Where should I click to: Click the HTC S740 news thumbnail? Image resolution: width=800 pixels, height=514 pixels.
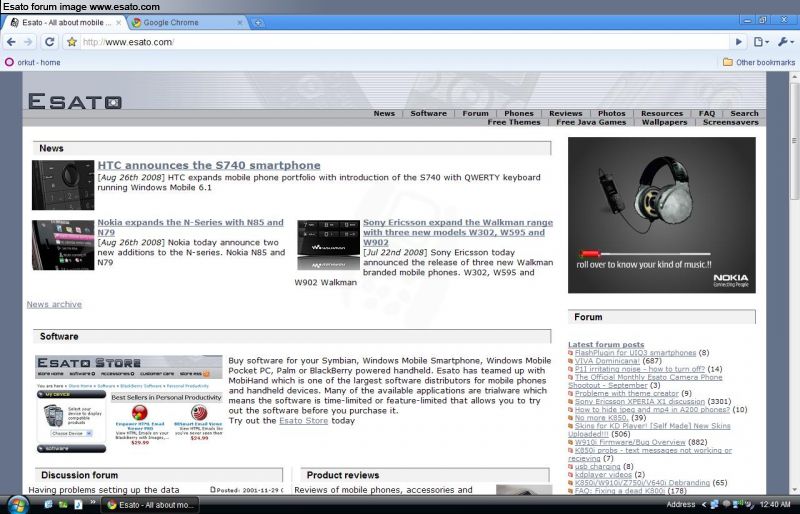[x=63, y=185]
